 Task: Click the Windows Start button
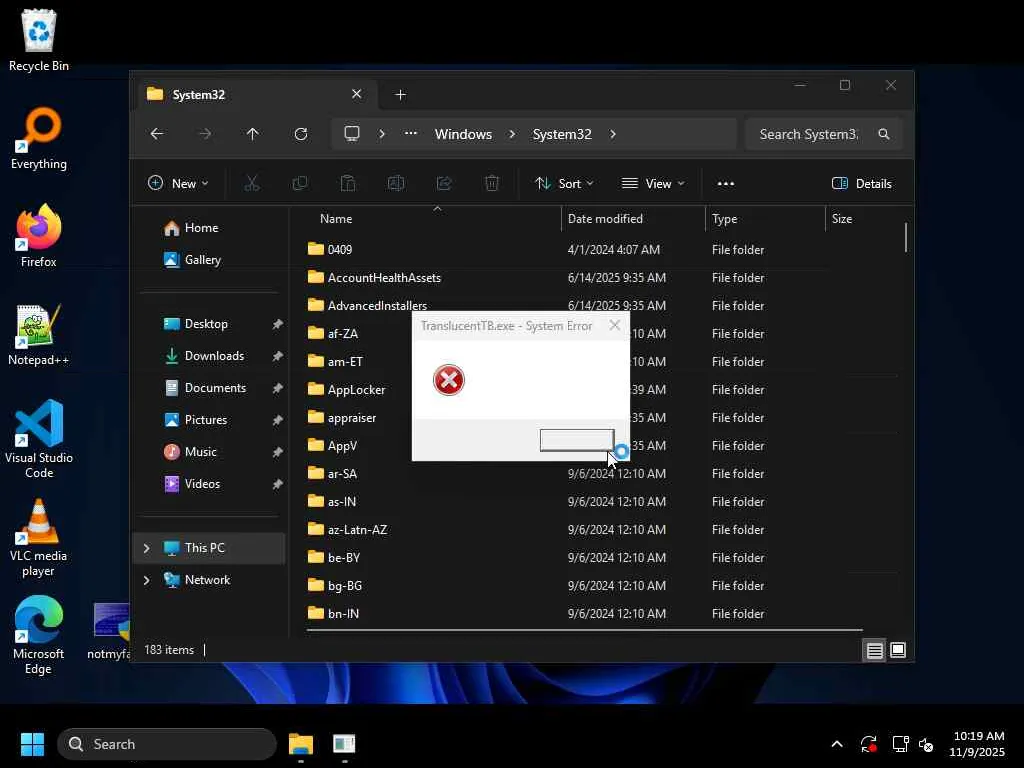(x=32, y=744)
